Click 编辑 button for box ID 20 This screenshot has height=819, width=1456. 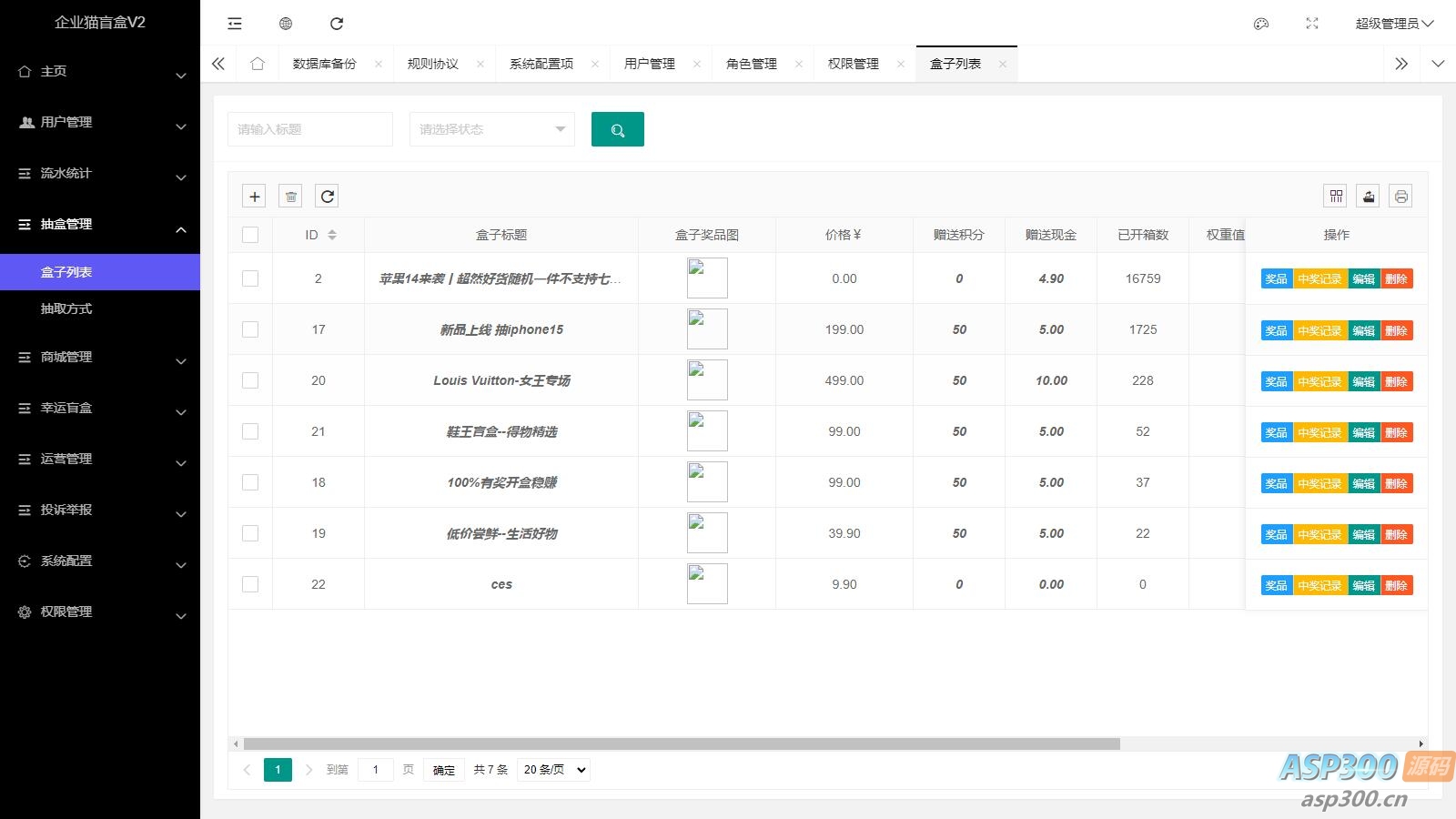(x=1363, y=381)
